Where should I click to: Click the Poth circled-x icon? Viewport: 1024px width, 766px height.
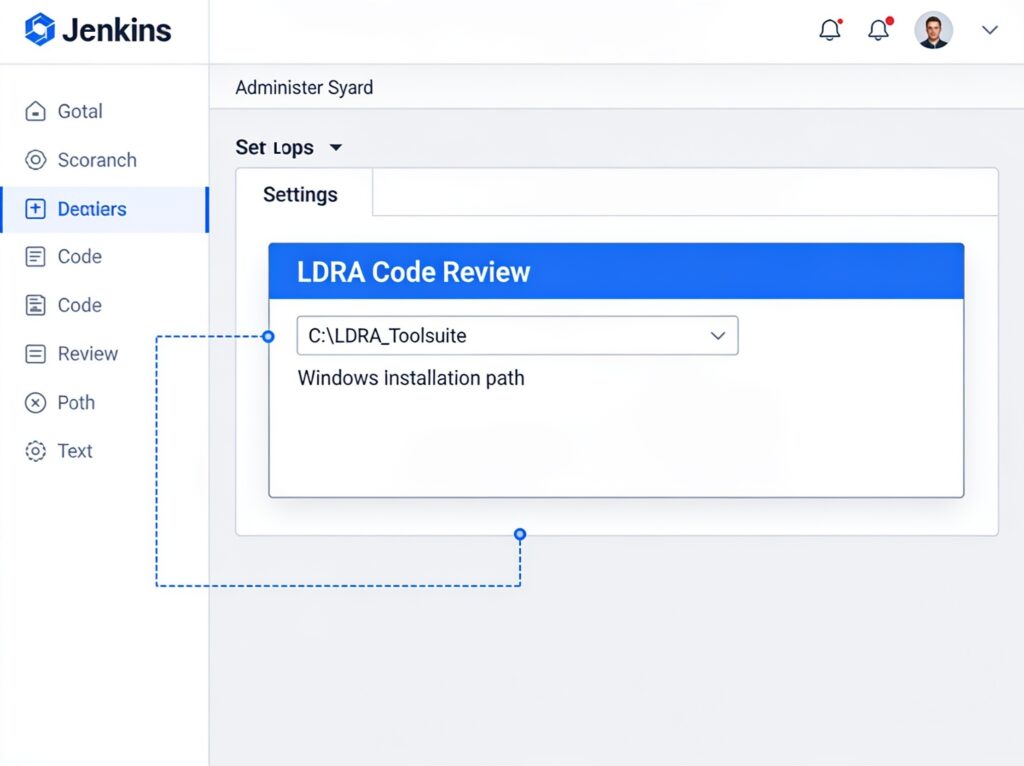click(35, 403)
